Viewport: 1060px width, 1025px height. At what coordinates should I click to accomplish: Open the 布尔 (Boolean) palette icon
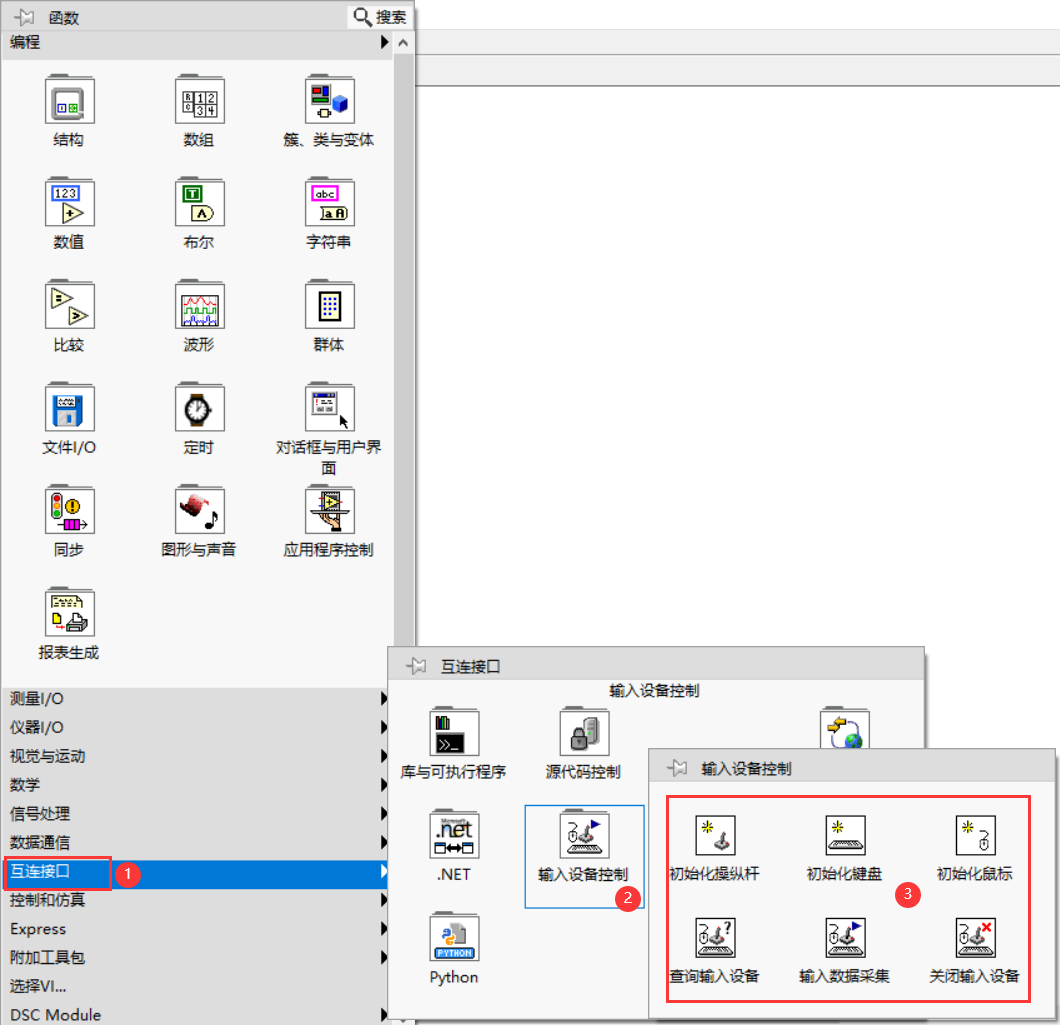click(x=199, y=201)
